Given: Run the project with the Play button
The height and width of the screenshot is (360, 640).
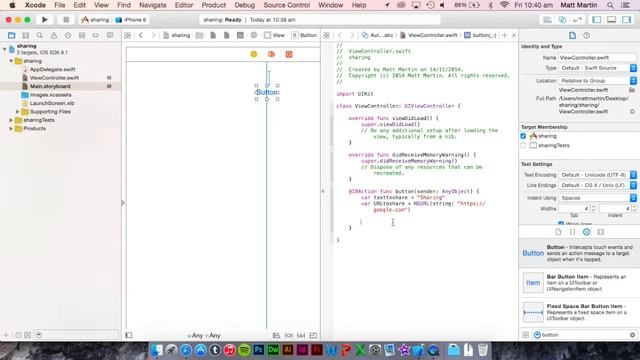Looking at the screenshot, I should pyautogui.click(x=44, y=20).
